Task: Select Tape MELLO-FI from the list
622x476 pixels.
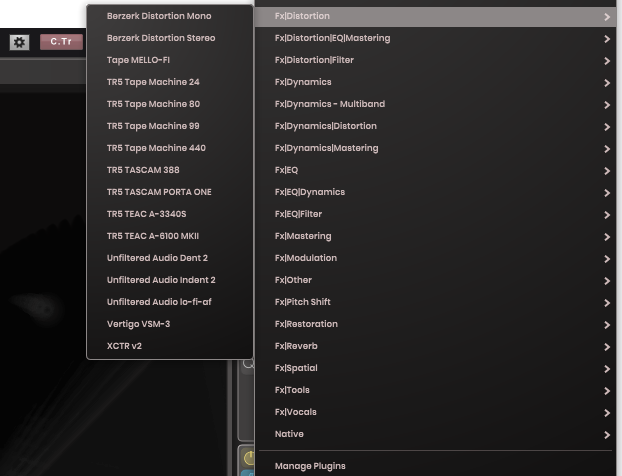Action: [x=170, y=60]
